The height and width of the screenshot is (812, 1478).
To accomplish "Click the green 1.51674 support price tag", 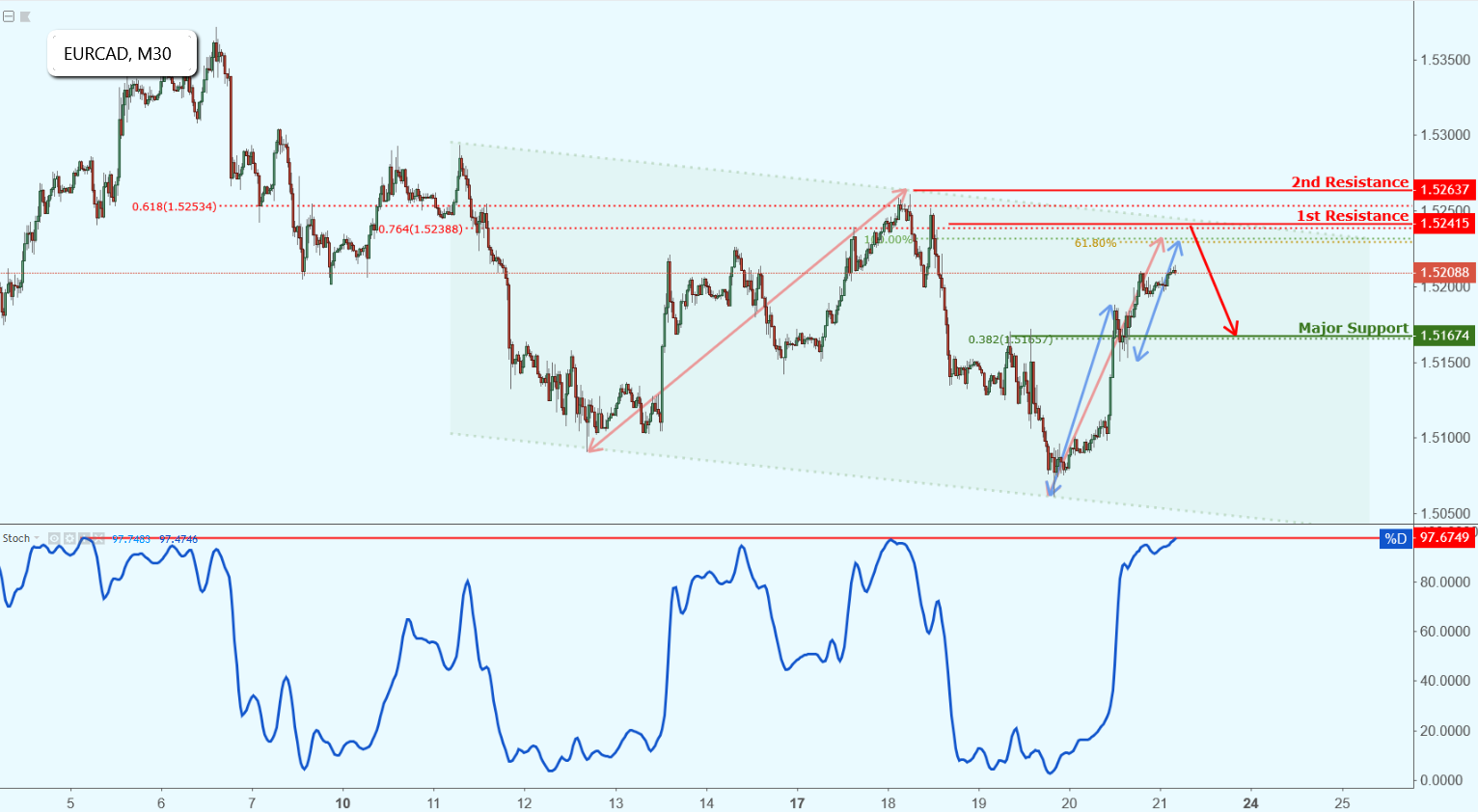I will point(1444,336).
